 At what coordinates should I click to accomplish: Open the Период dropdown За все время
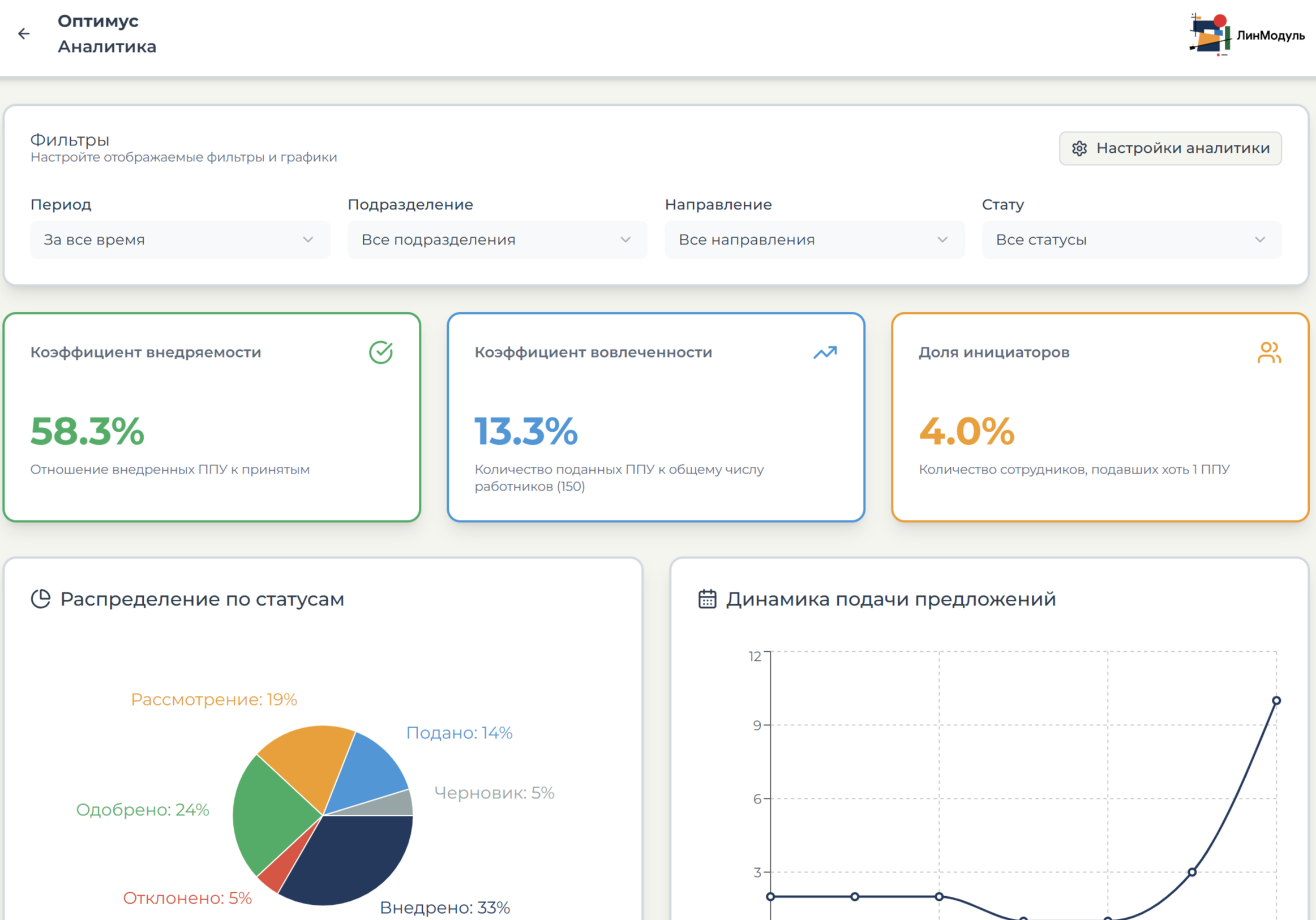[180, 239]
